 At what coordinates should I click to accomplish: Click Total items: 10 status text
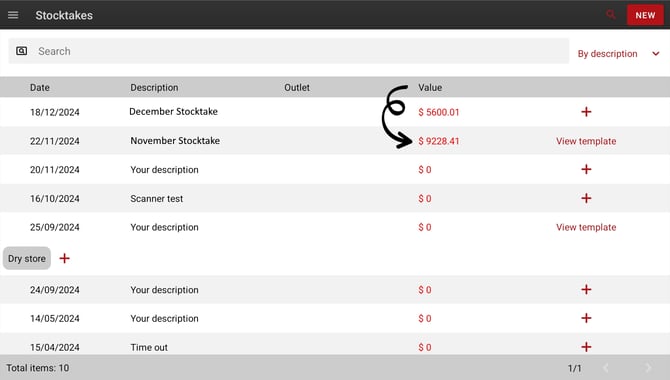(x=38, y=368)
